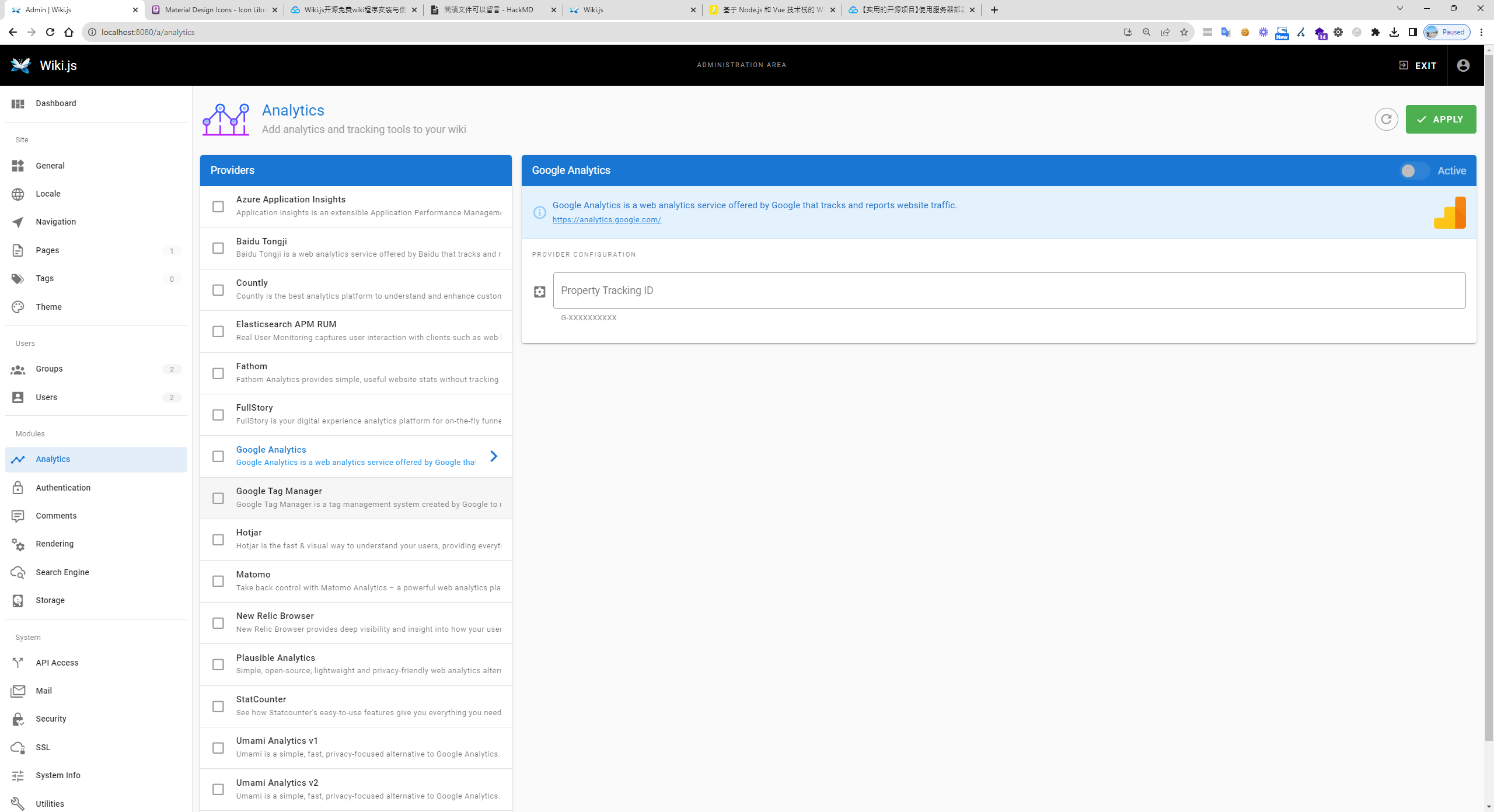Open the user account avatar icon

click(1462, 65)
